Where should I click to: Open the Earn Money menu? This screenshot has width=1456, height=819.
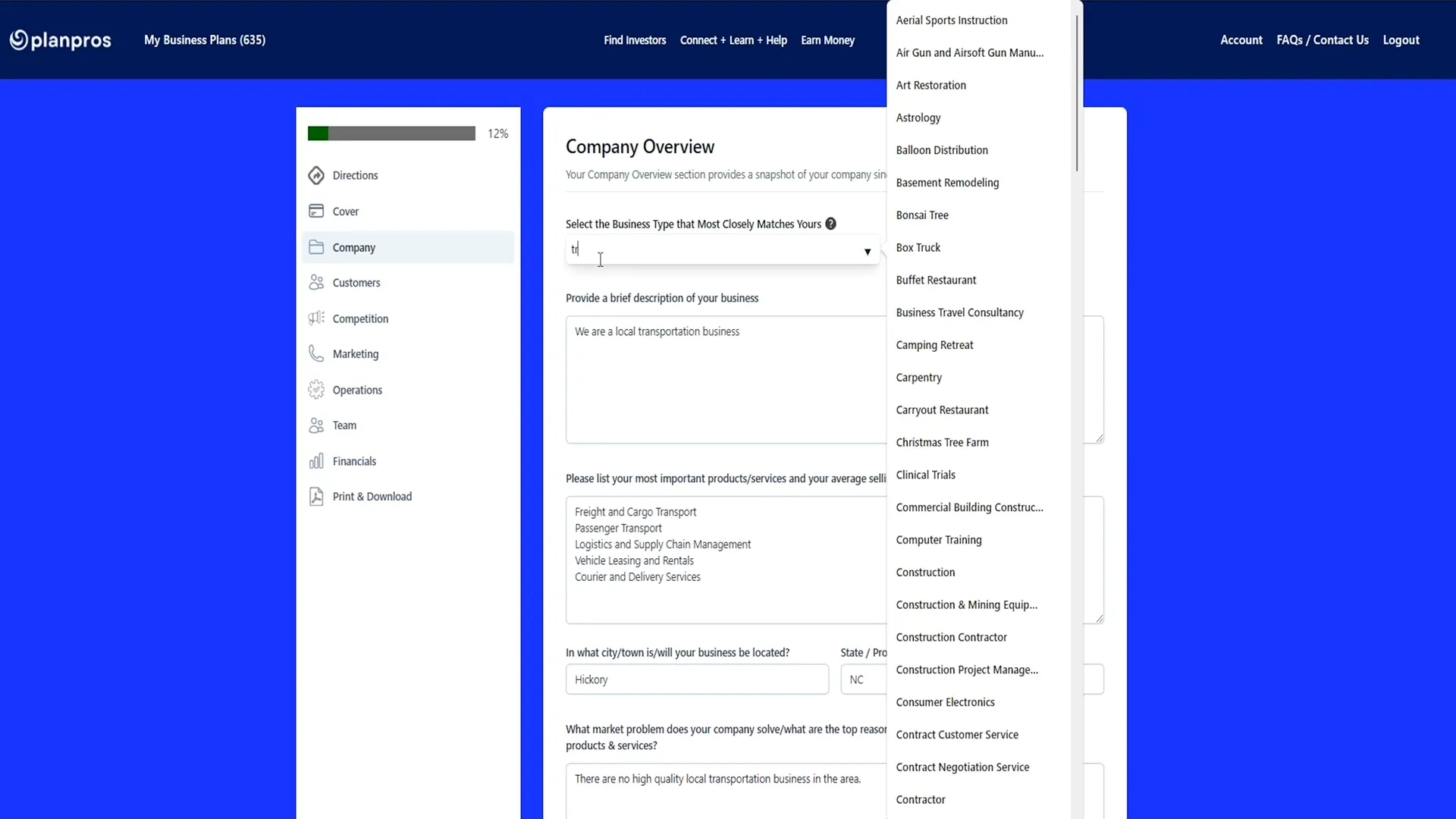[x=827, y=40]
